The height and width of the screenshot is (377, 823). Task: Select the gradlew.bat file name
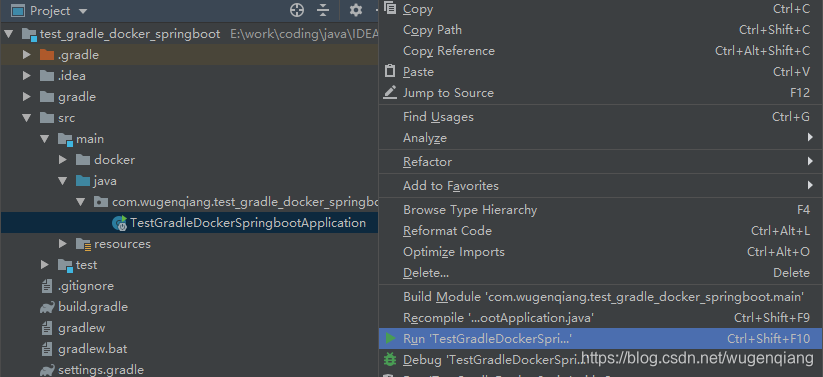point(92,349)
